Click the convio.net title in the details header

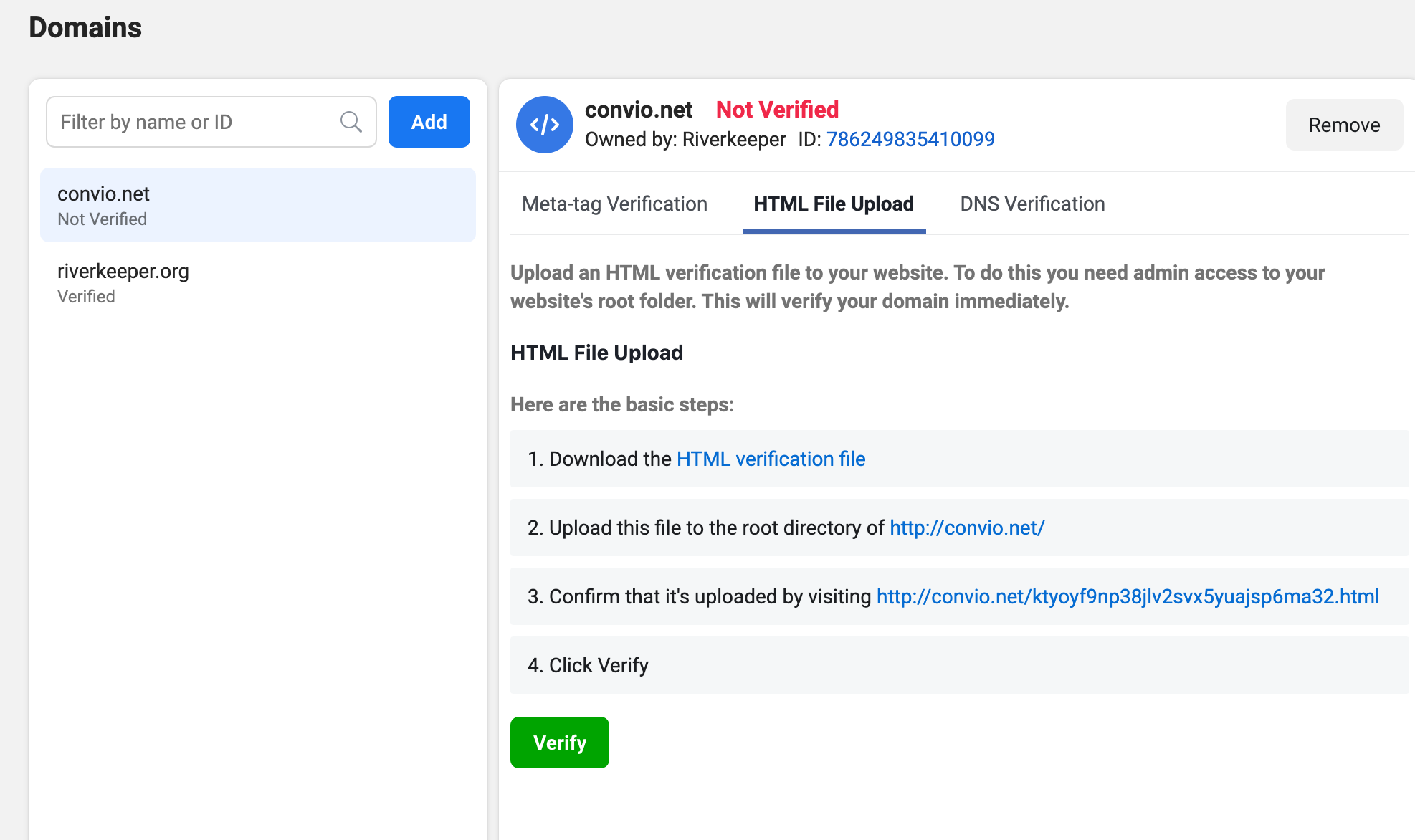(639, 110)
